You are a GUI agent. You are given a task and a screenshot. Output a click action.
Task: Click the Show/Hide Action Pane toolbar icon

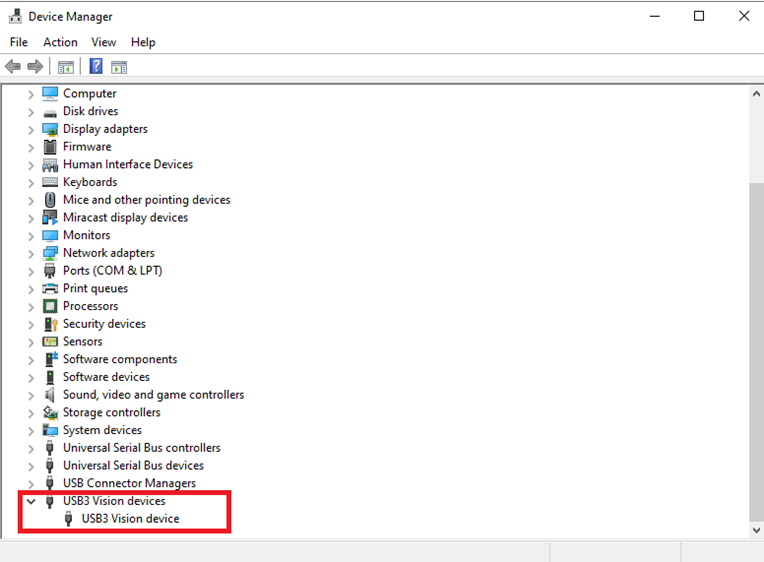tap(119, 67)
